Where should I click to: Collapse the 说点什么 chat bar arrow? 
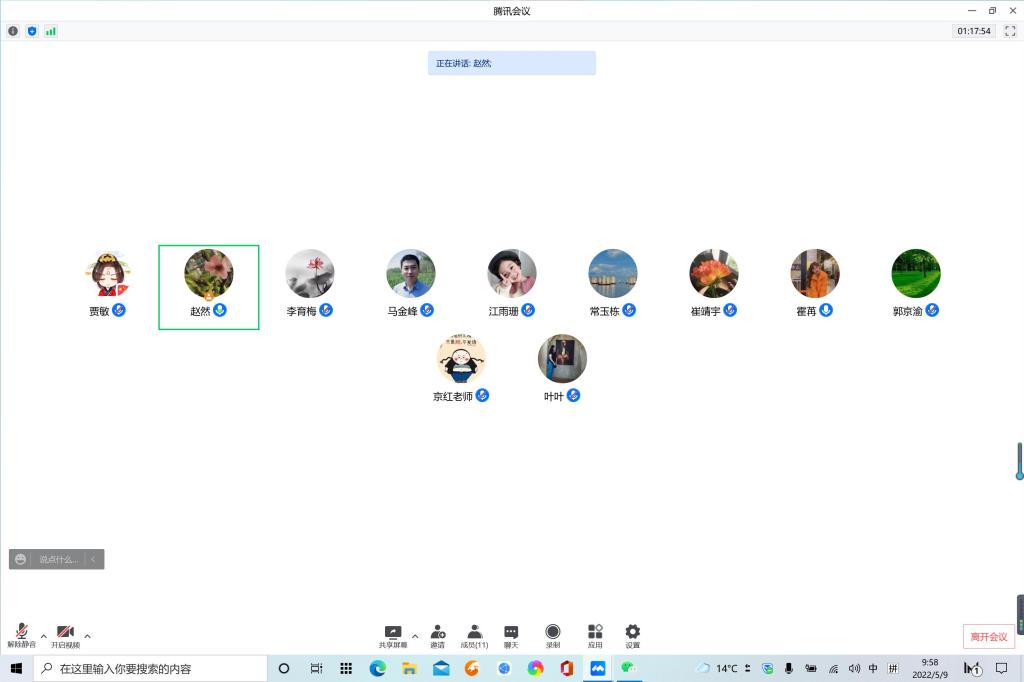coord(94,560)
